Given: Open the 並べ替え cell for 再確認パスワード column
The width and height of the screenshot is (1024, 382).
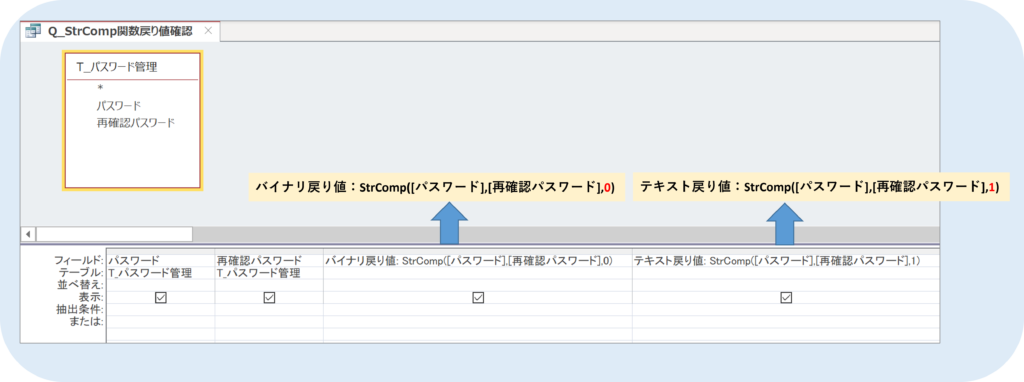Looking at the screenshot, I should click(x=269, y=285).
